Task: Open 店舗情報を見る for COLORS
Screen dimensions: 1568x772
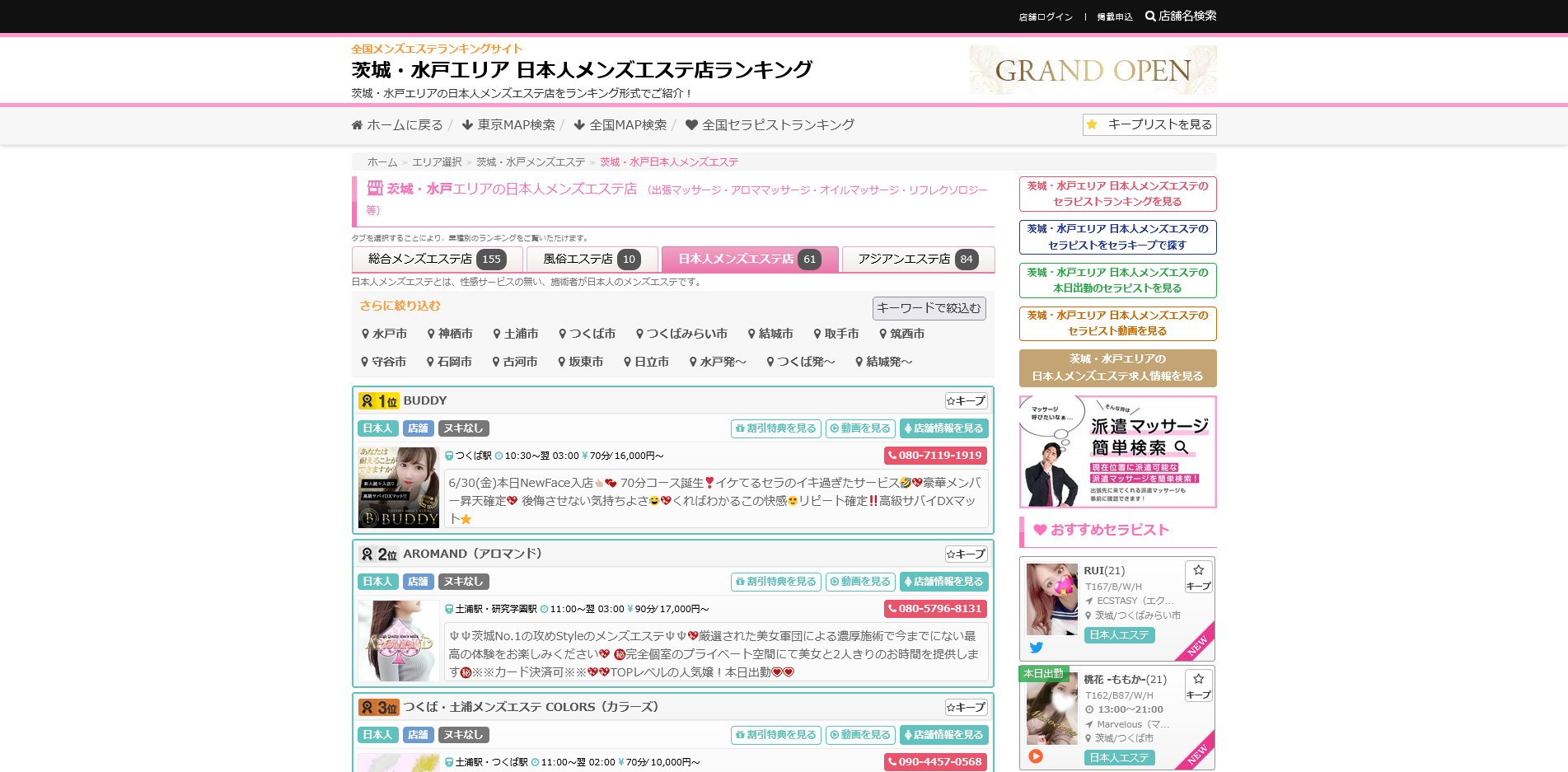Action: tap(944, 735)
